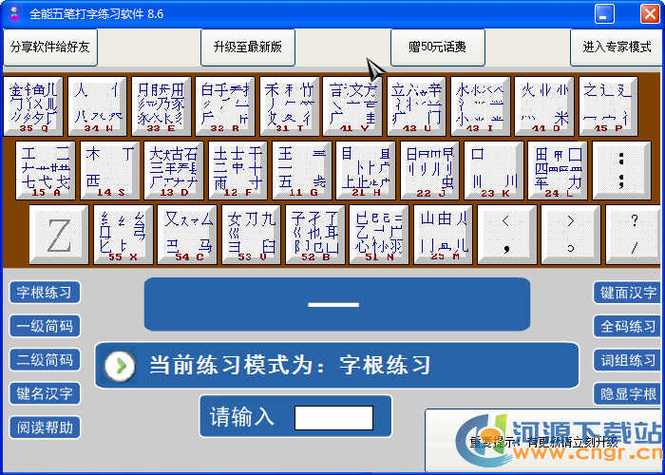Toggle 隐显字根 to hide or show radicals
The height and width of the screenshot is (475, 665).
point(627,394)
